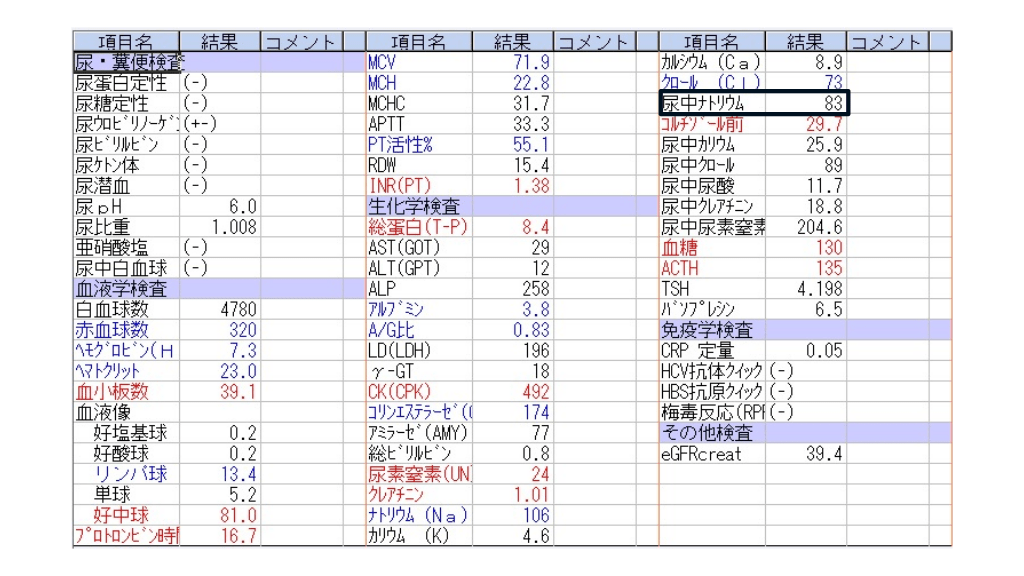Select the eGFRcreat result value 39.4
The width and height of the screenshot is (1024, 576).
click(808, 454)
